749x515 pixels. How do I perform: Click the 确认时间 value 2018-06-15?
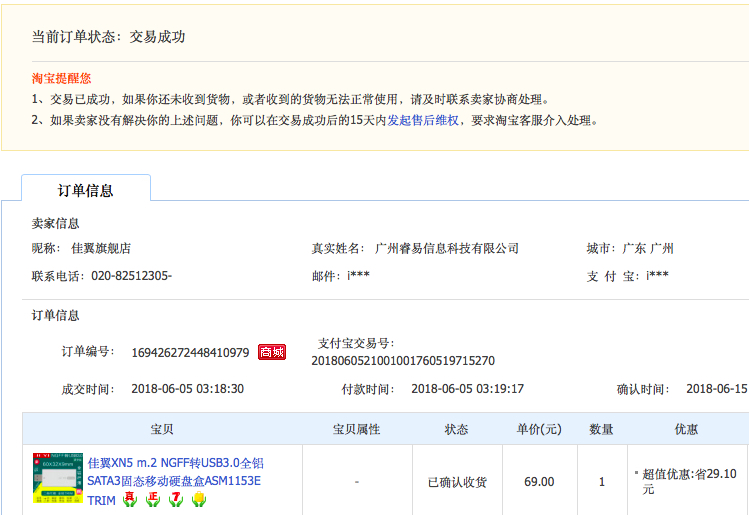pyautogui.click(x=717, y=389)
